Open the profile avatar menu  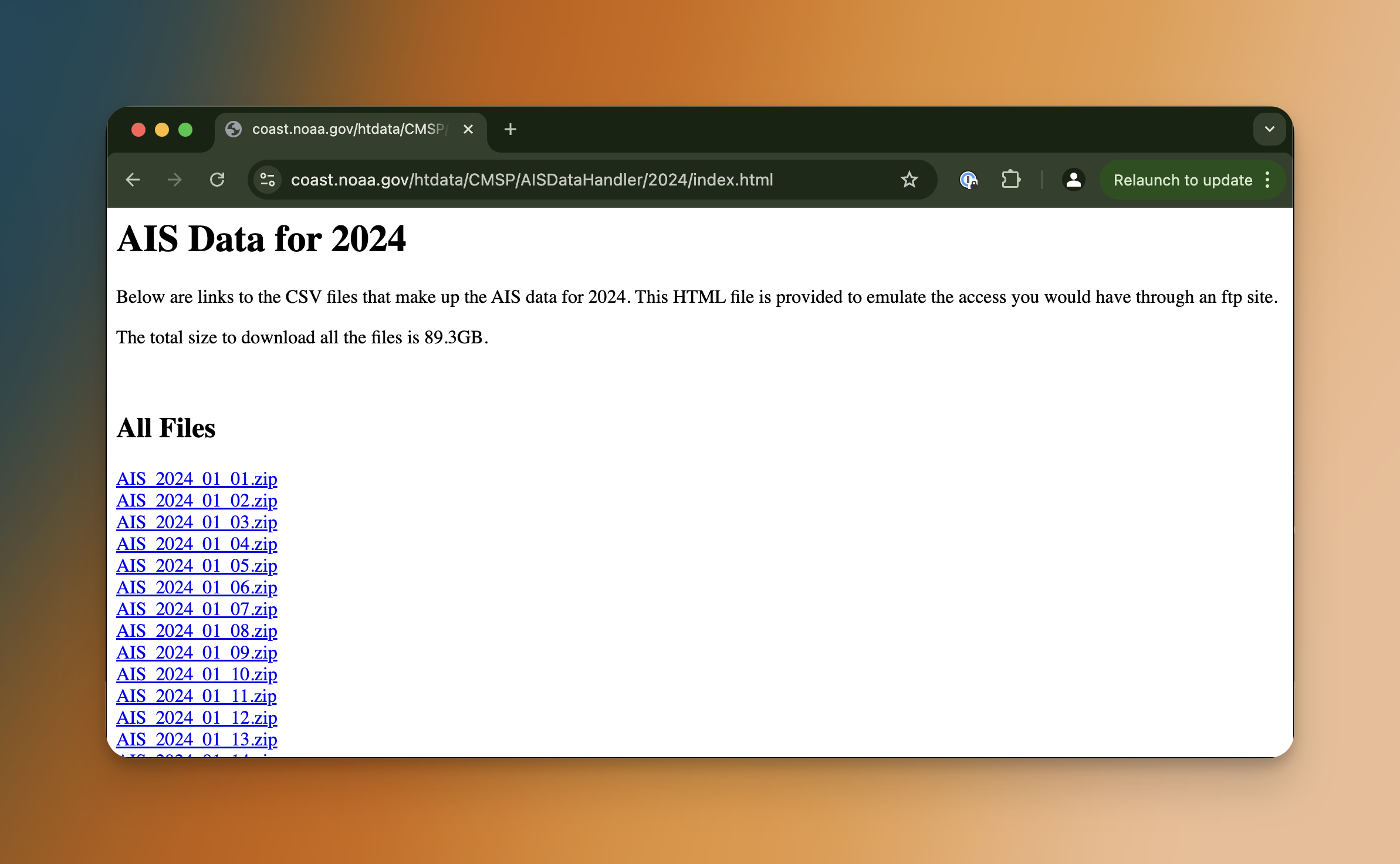coord(1073,180)
